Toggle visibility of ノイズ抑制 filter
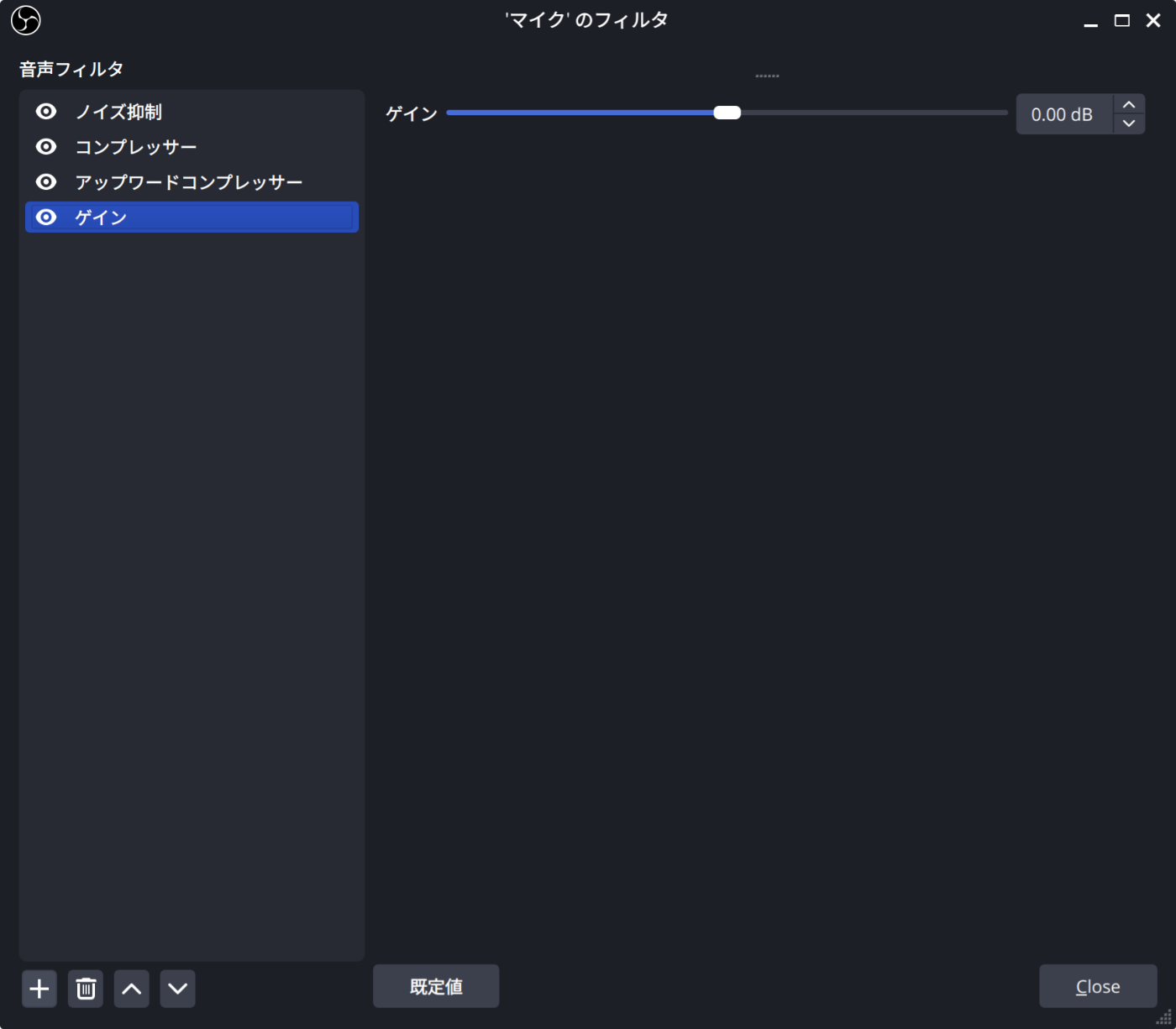This screenshot has width=1176, height=1029. pyautogui.click(x=46, y=112)
